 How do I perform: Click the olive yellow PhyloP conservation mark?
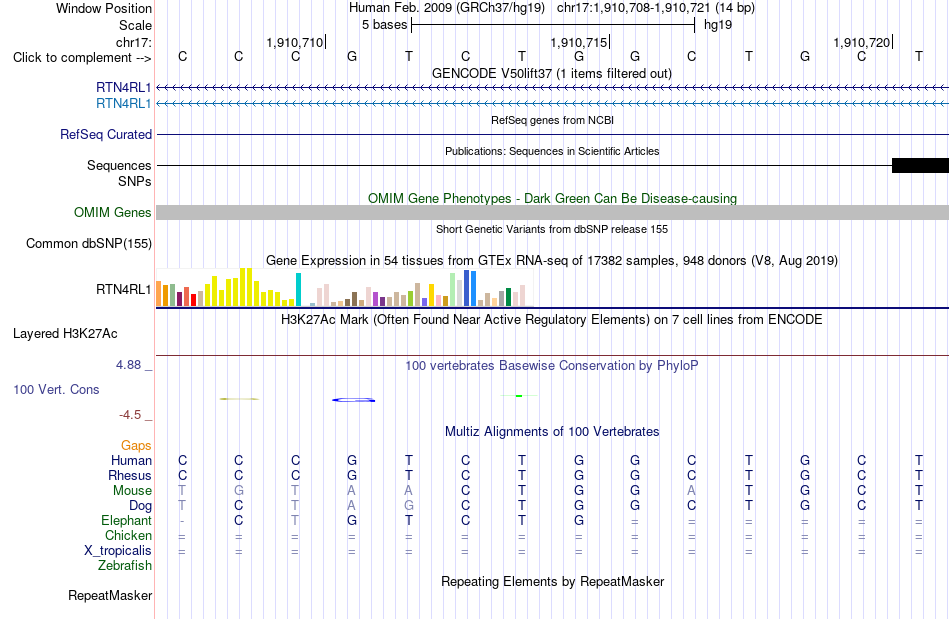pos(239,399)
